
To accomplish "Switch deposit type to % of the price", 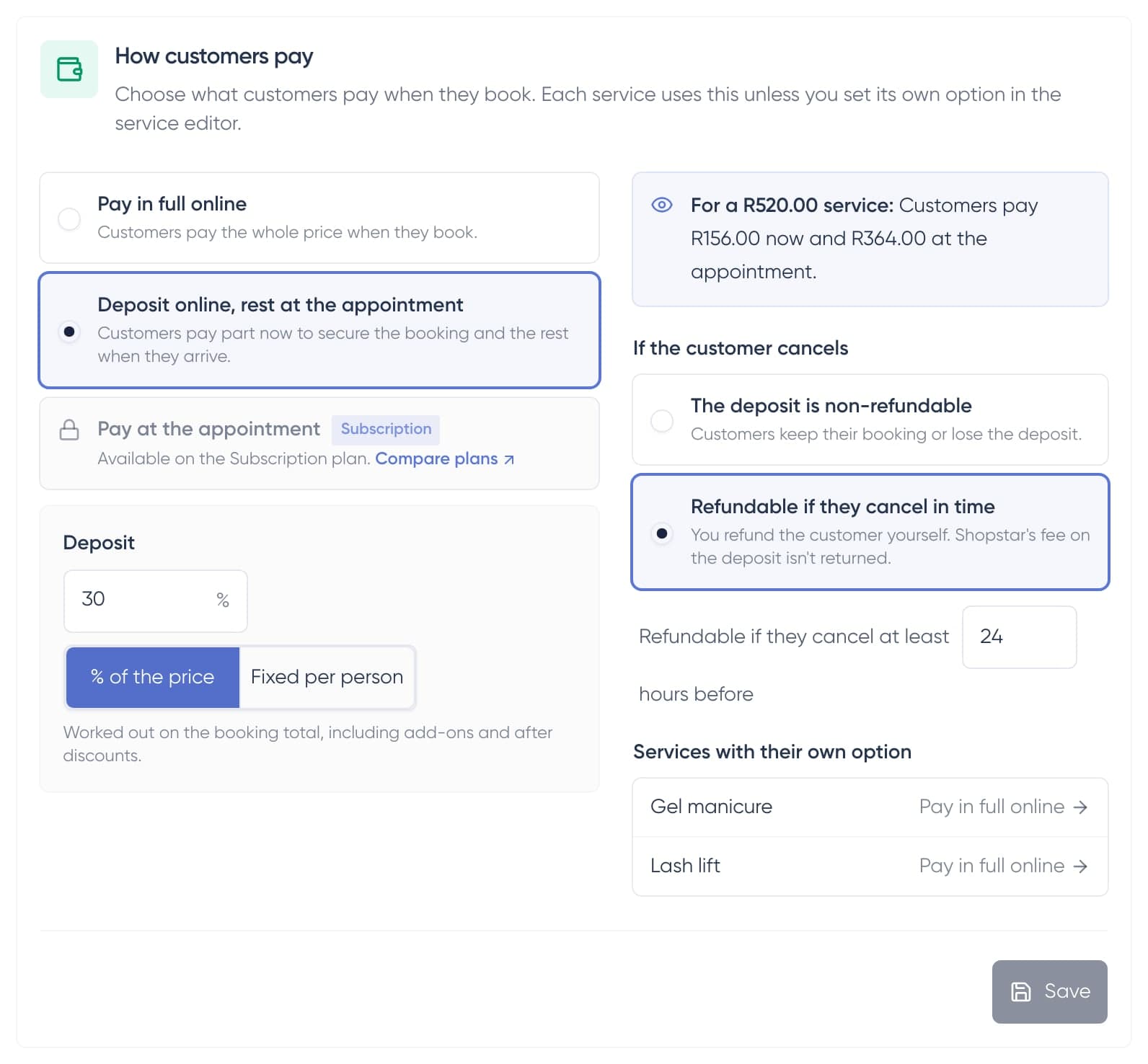I will point(153,677).
